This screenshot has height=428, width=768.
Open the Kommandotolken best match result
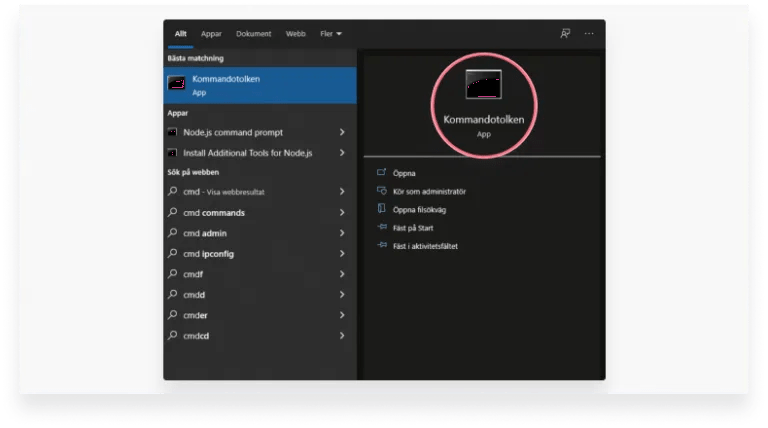coord(260,85)
